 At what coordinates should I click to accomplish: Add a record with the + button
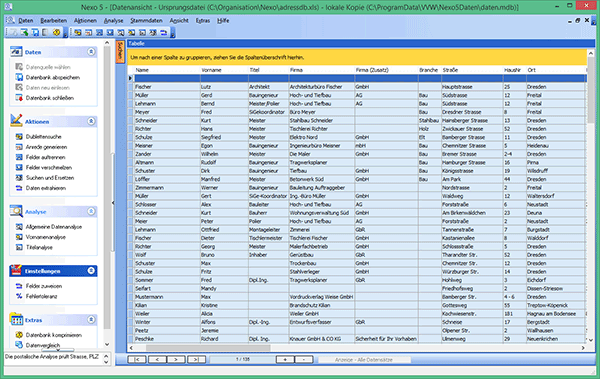tap(285, 359)
